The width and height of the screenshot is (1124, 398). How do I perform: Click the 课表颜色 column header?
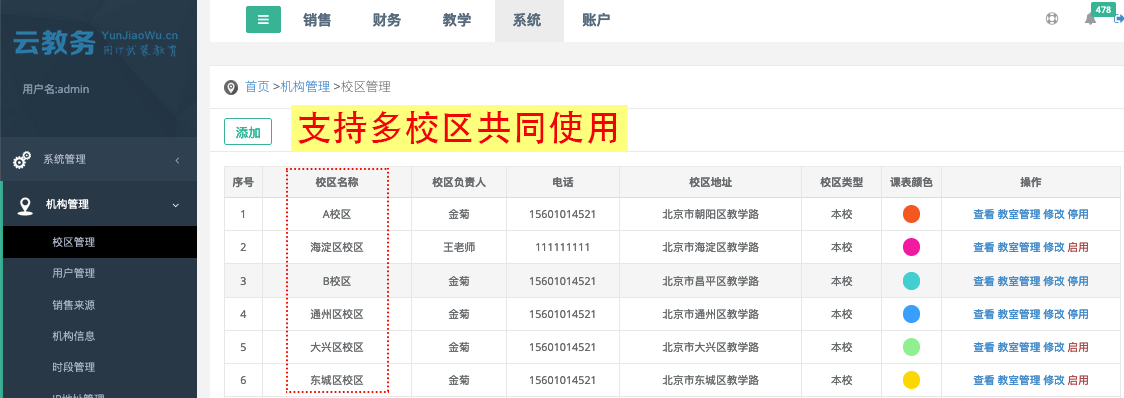pos(911,182)
